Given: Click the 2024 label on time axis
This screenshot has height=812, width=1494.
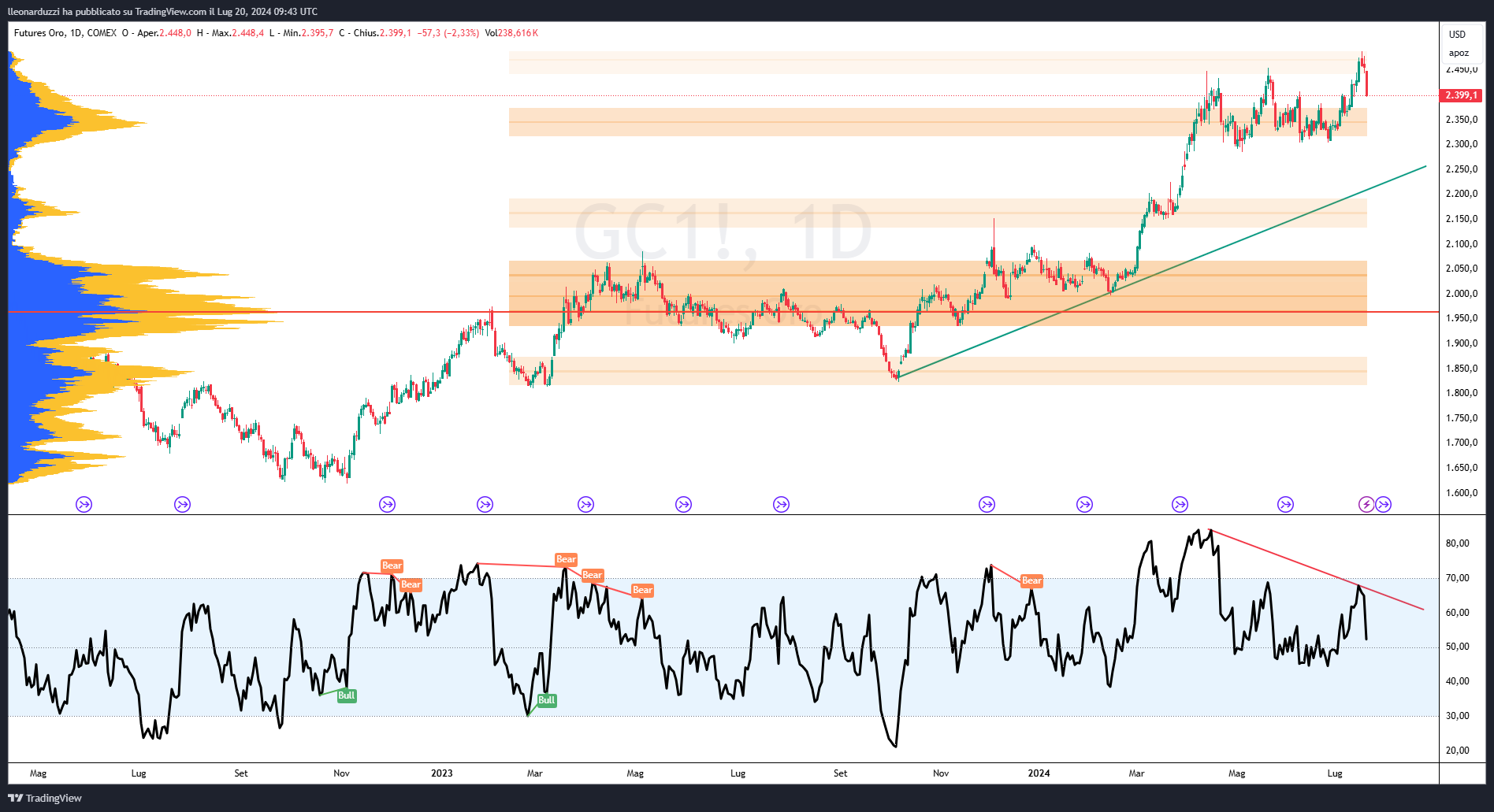Looking at the screenshot, I should tap(1039, 773).
